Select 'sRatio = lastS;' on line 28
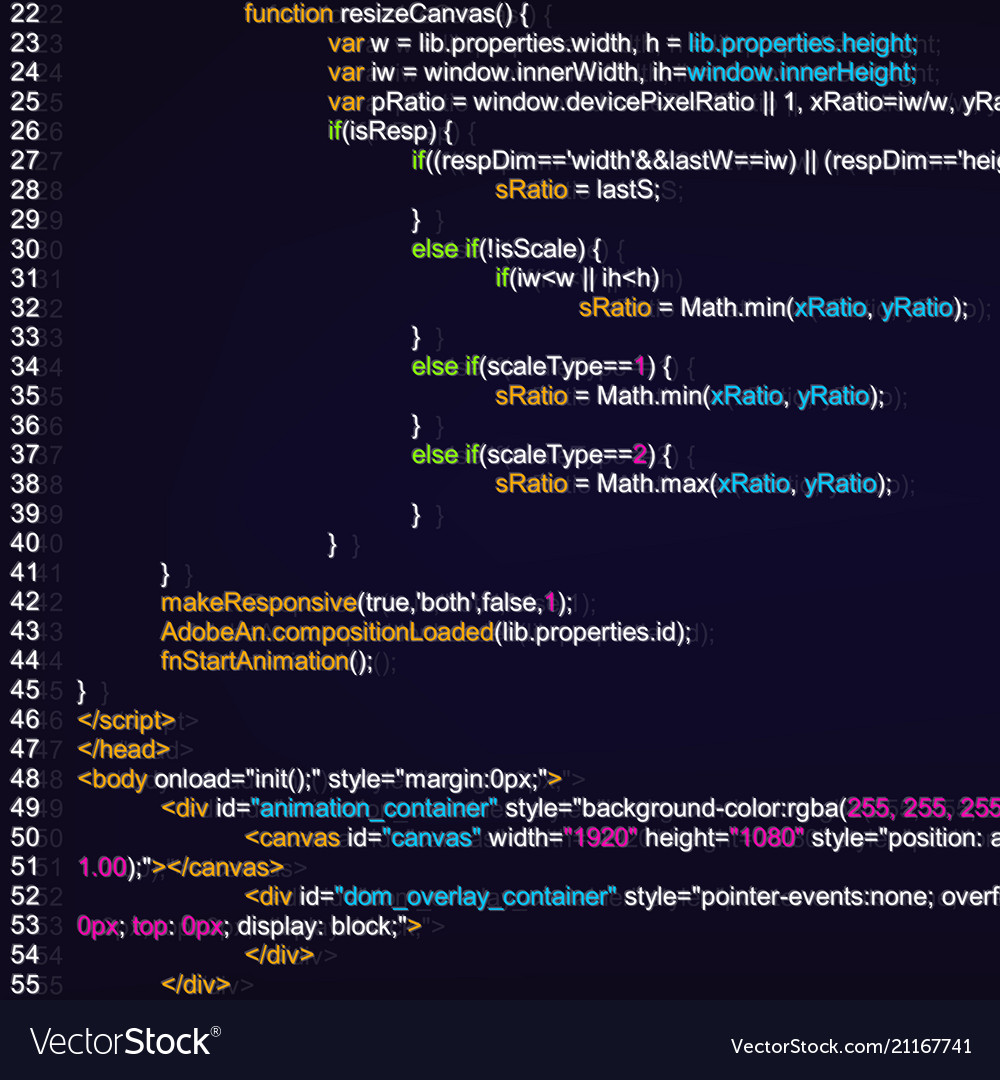1000x1080 pixels. coord(578,190)
